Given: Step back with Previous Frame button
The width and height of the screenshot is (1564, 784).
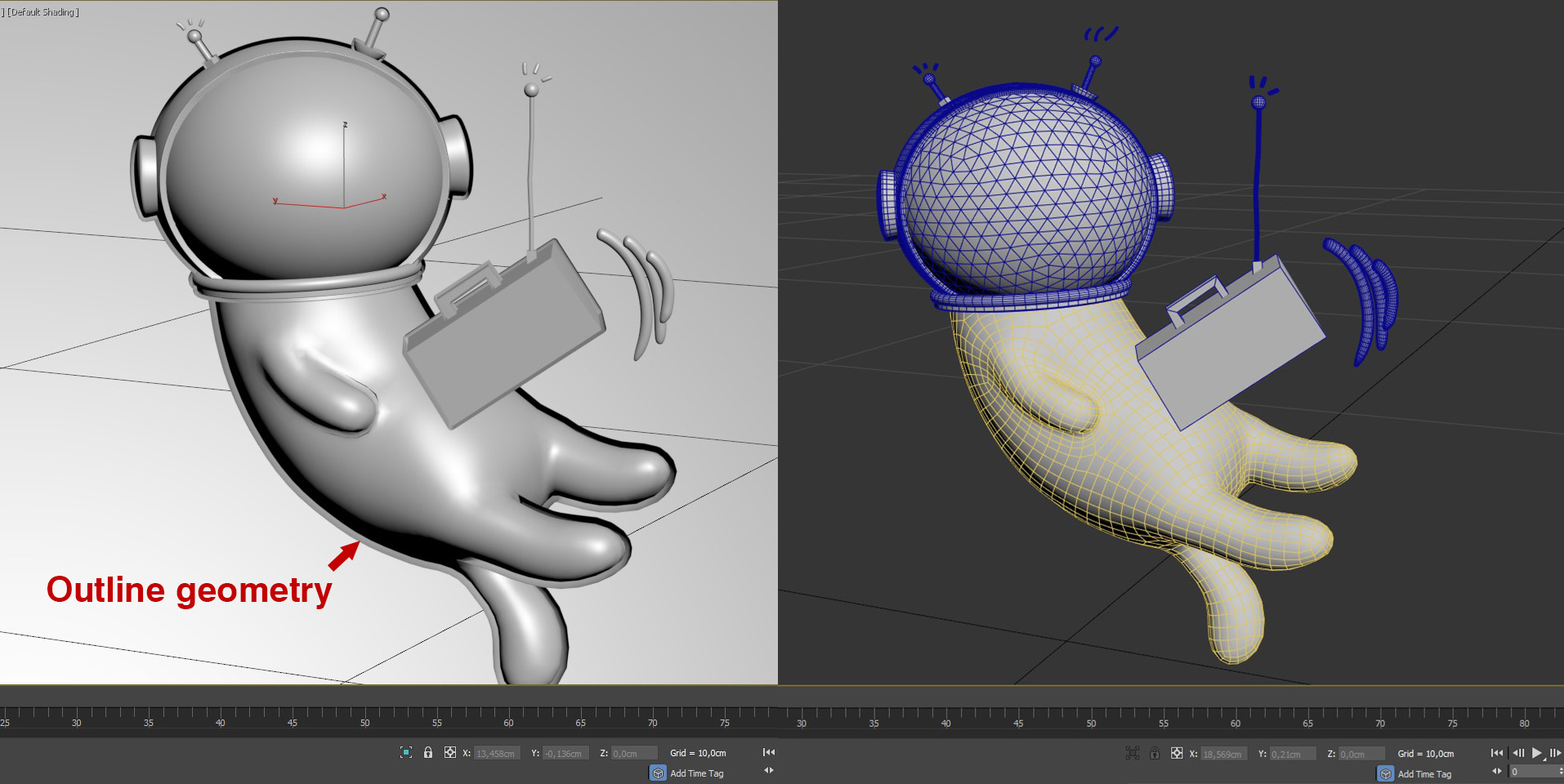Looking at the screenshot, I should (1518, 753).
